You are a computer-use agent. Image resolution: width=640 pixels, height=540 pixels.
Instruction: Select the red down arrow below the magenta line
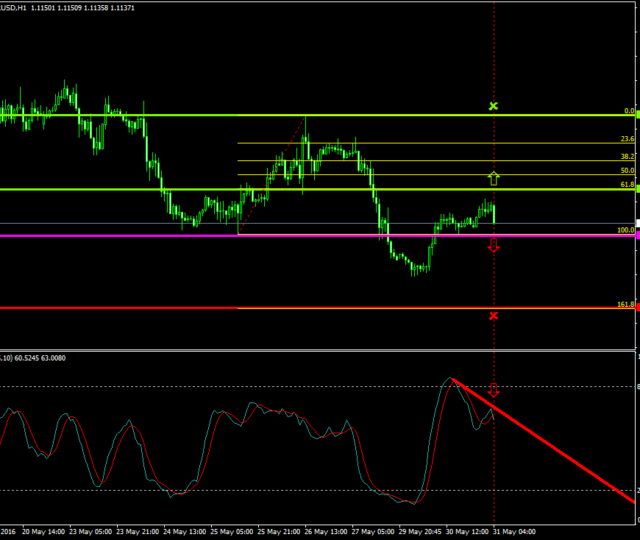pos(493,246)
